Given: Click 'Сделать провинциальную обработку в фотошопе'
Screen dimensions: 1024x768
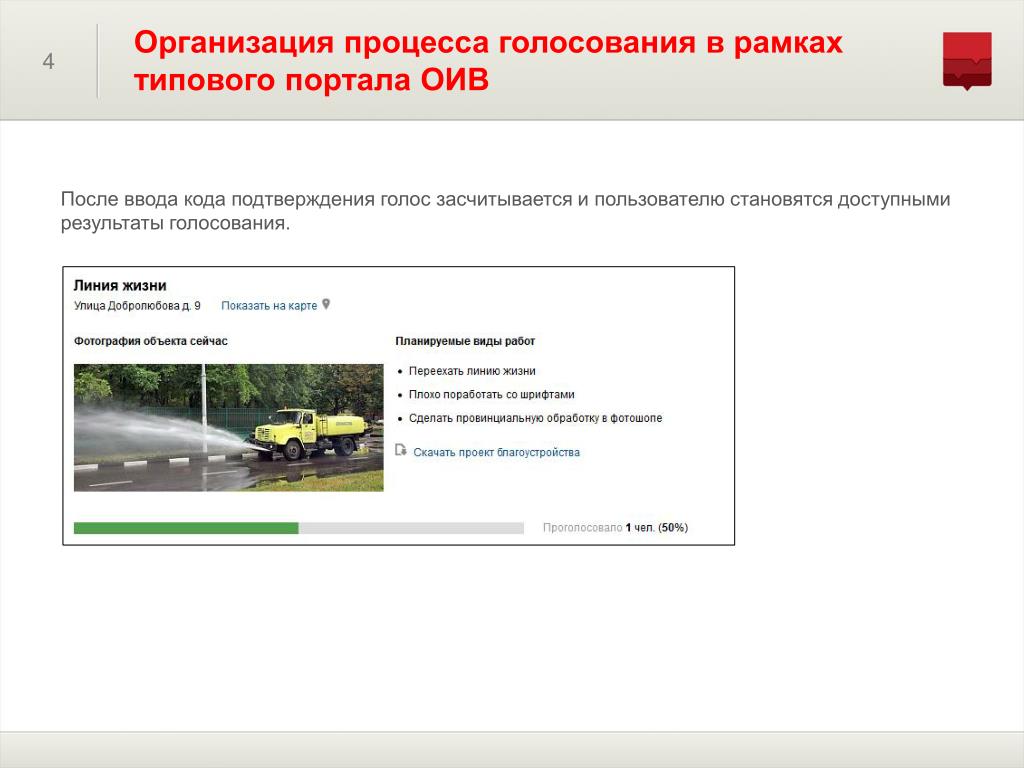Looking at the screenshot, I should click(x=536, y=418).
